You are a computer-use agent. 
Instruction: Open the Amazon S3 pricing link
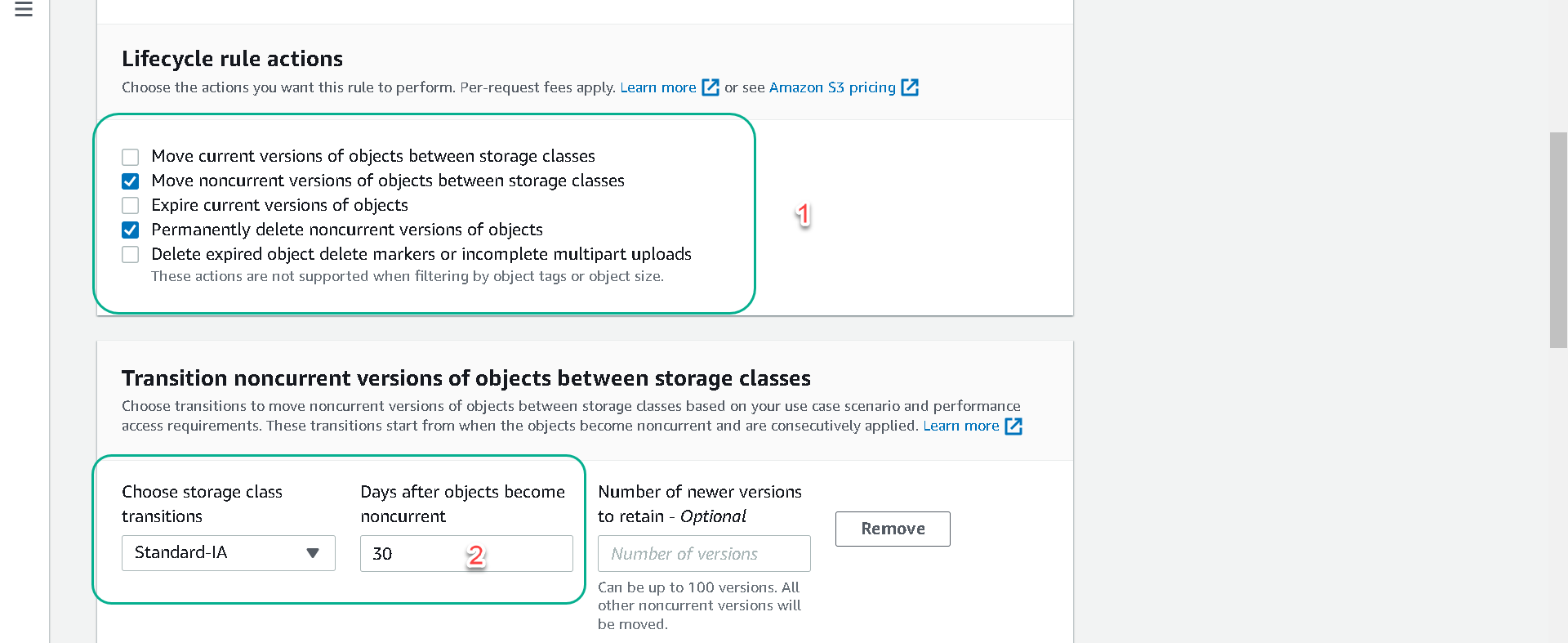[x=832, y=87]
